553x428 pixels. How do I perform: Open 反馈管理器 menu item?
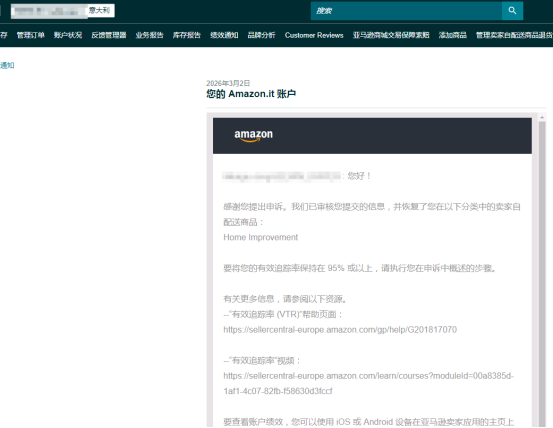click(x=109, y=35)
